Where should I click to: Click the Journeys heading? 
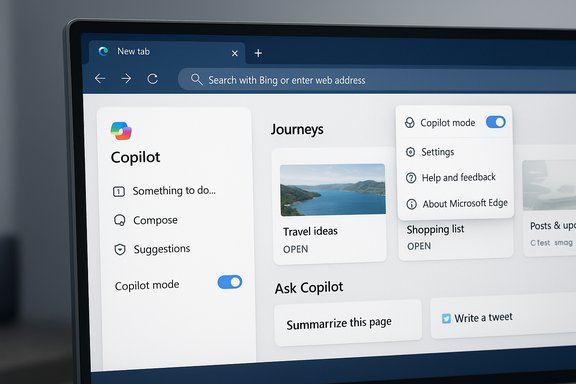[297, 129]
